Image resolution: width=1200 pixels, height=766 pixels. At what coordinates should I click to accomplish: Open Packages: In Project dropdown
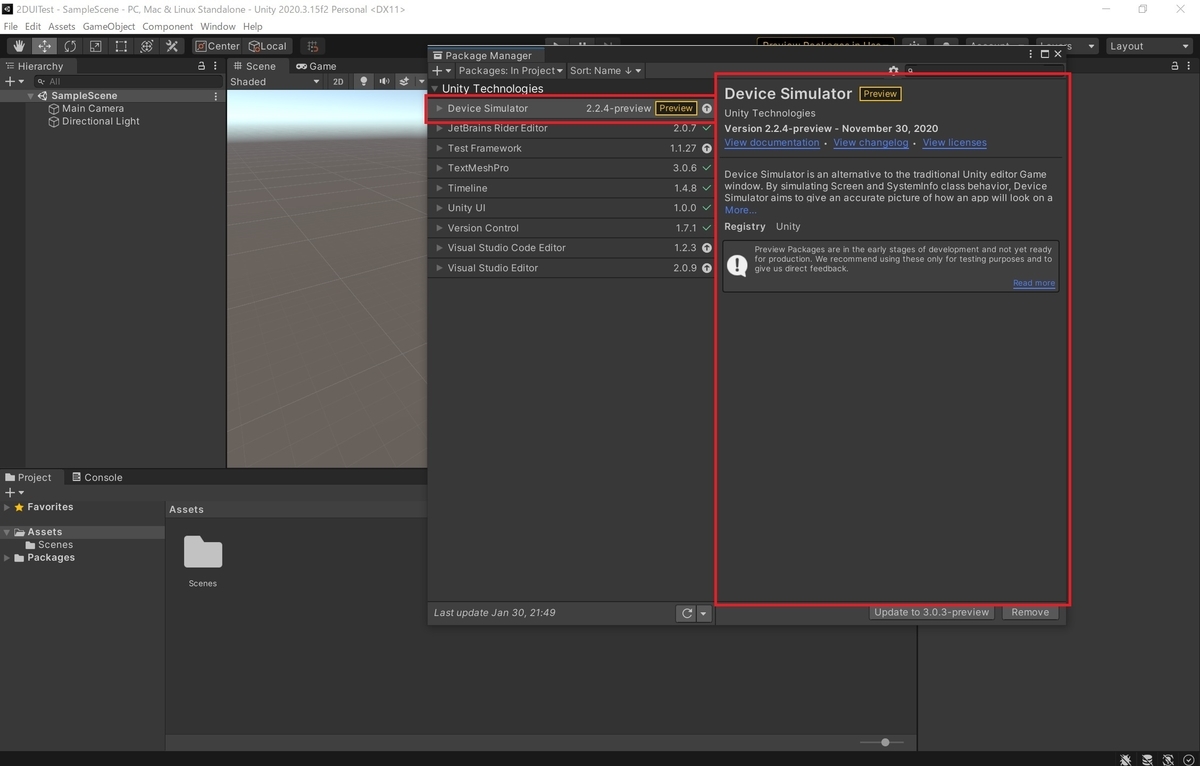511,71
